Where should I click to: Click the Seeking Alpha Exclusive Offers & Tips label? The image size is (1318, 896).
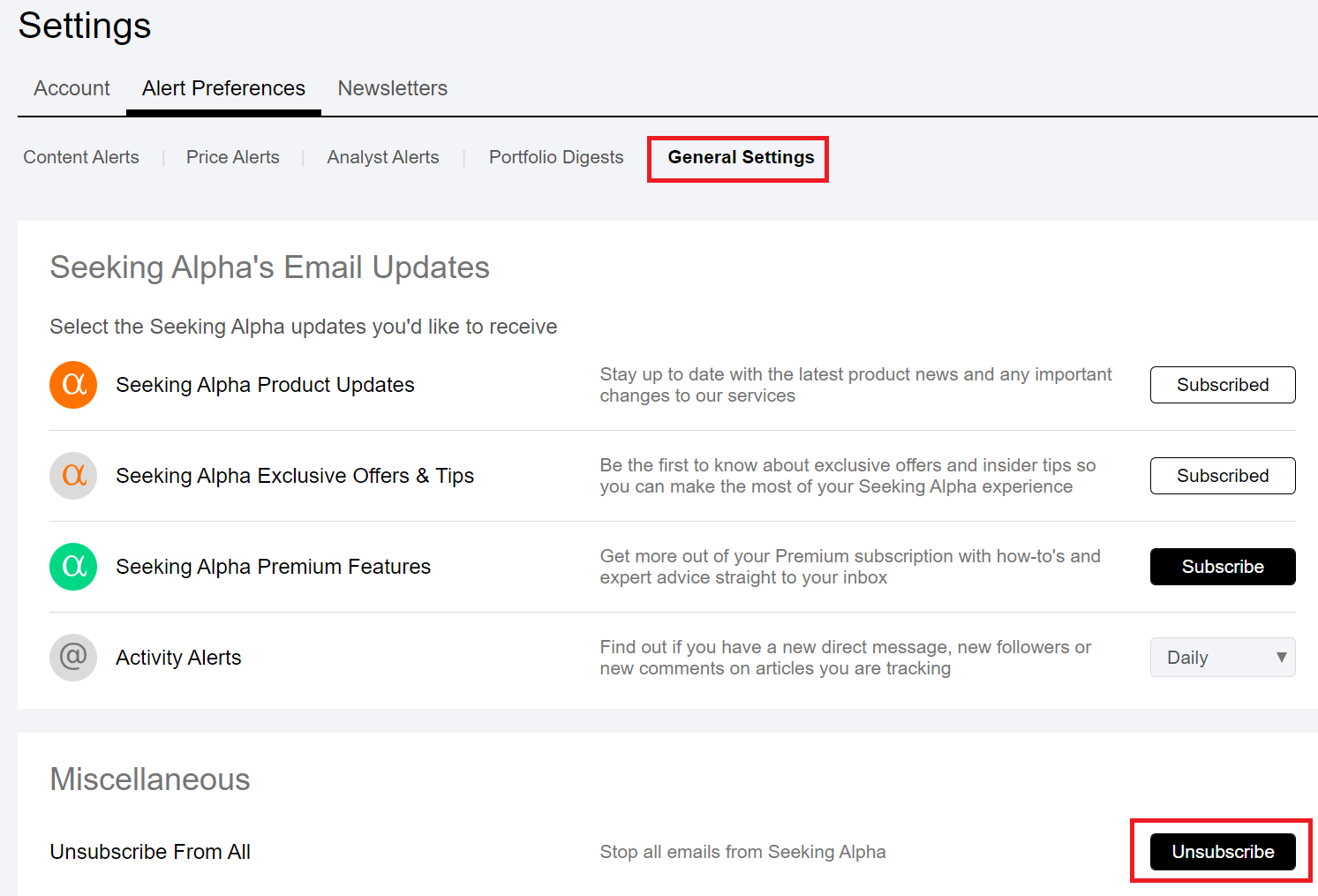point(295,476)
